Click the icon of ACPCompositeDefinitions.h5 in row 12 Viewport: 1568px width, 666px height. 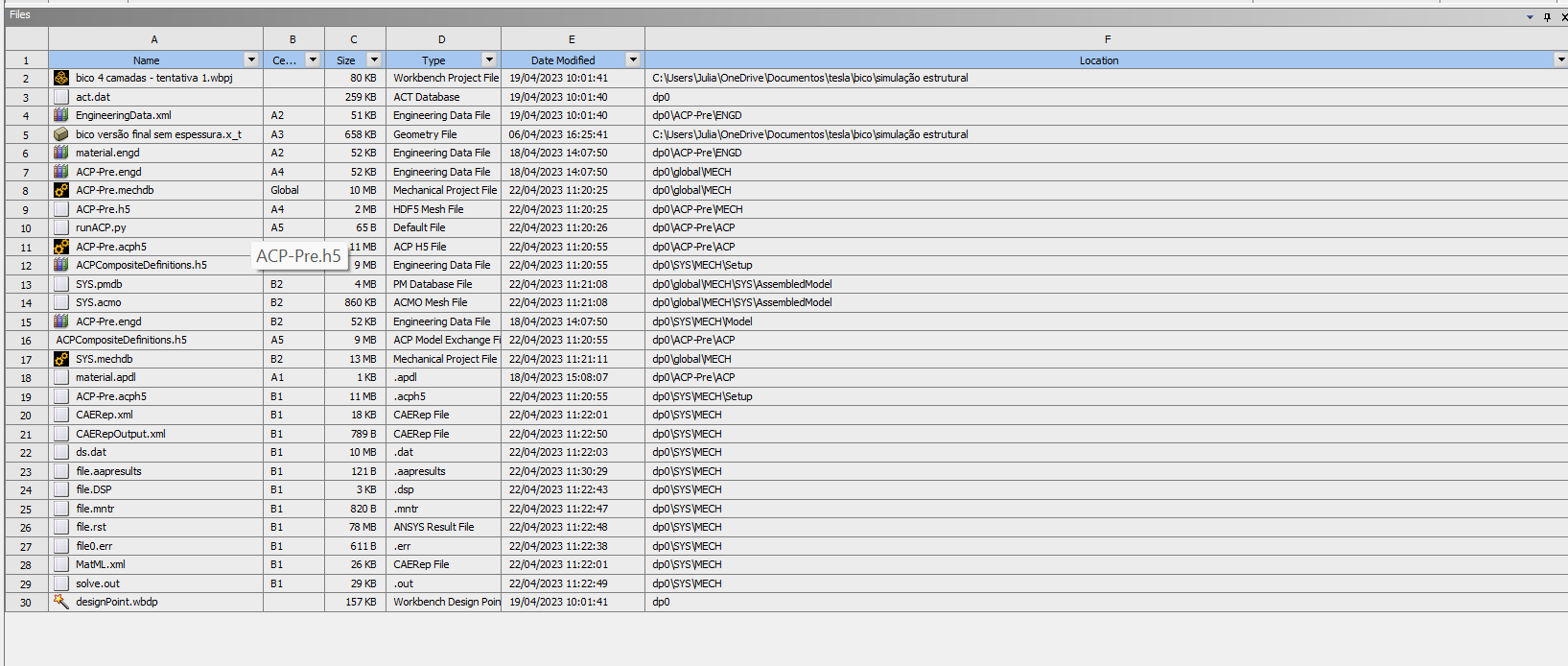click(61, 265)
